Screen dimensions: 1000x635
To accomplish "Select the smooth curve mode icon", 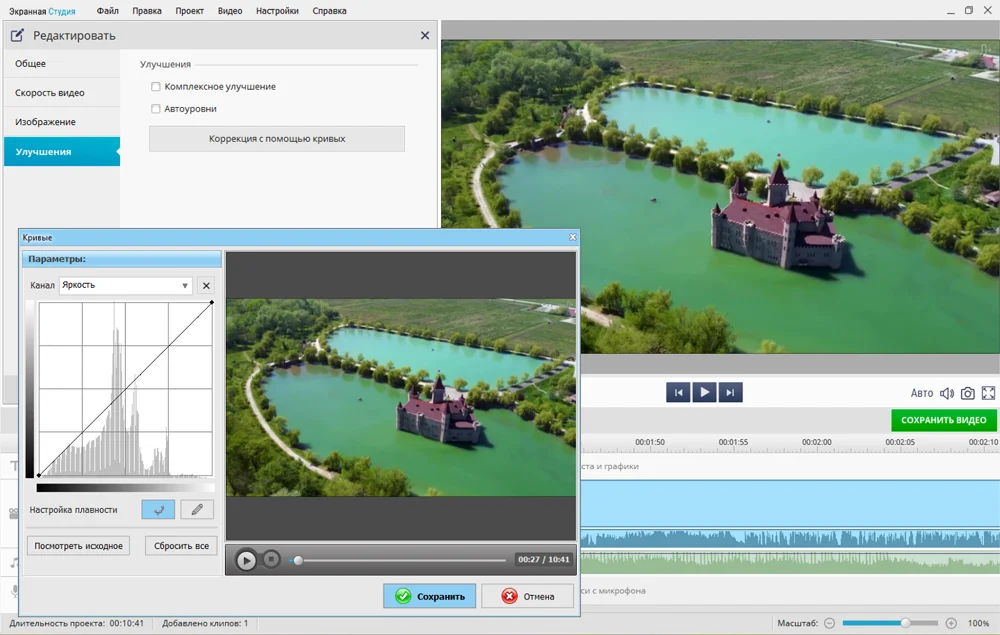I will pos(158,510).
